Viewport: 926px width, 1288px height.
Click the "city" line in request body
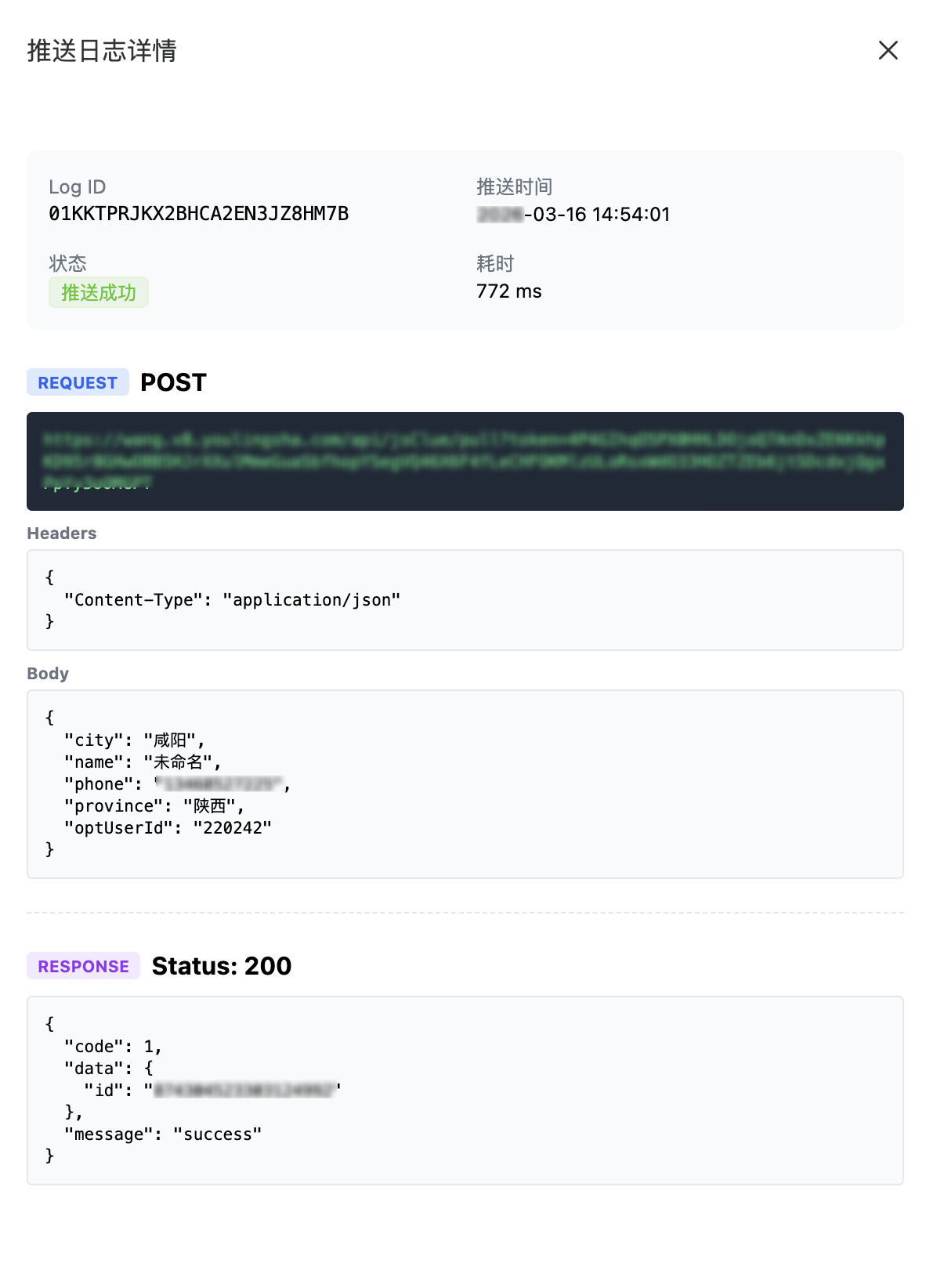click(134, 740)
